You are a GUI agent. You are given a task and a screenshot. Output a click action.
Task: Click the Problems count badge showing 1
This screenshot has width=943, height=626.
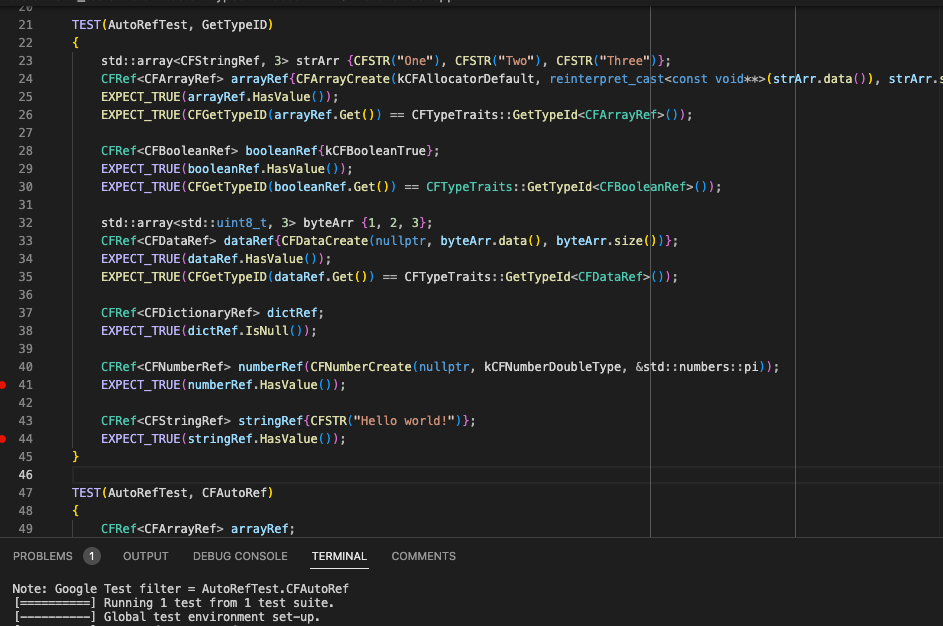90,556
